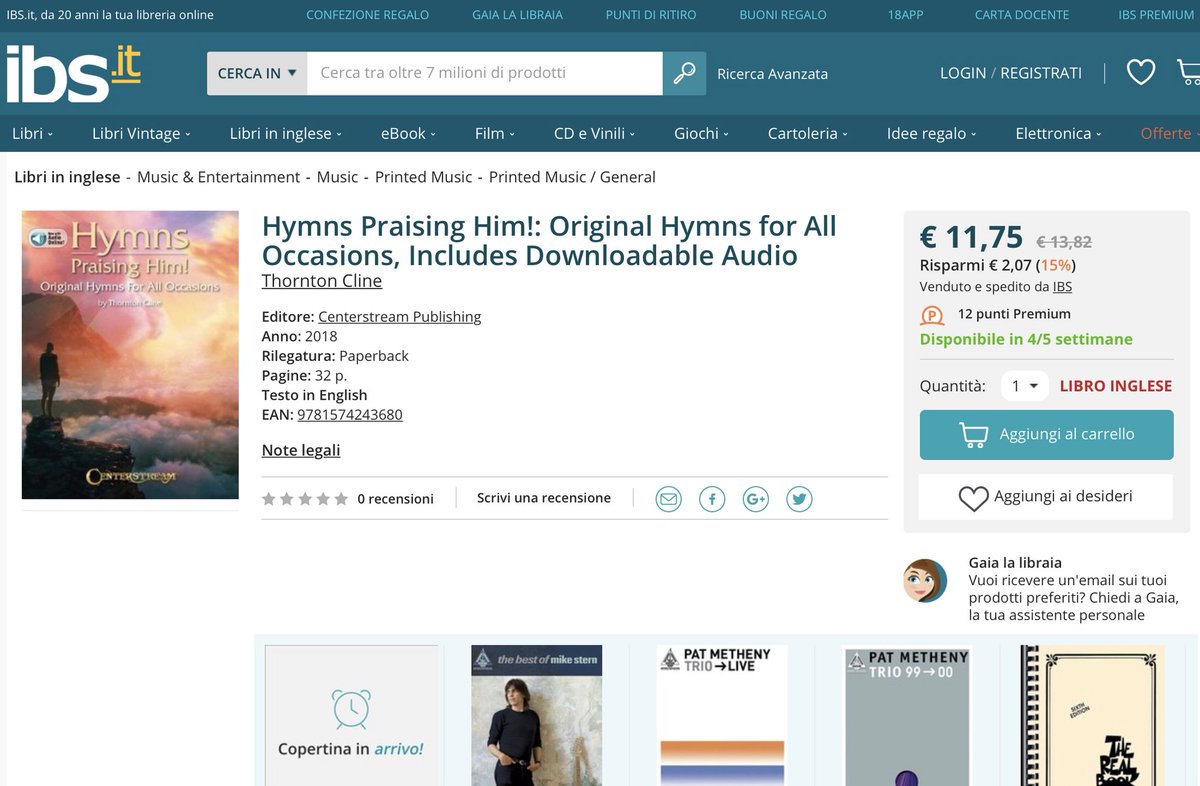Viewport: 1200px width, 786px height.
Task: Open Centerstream Publishing publisher link
Action: pos(399,317)
